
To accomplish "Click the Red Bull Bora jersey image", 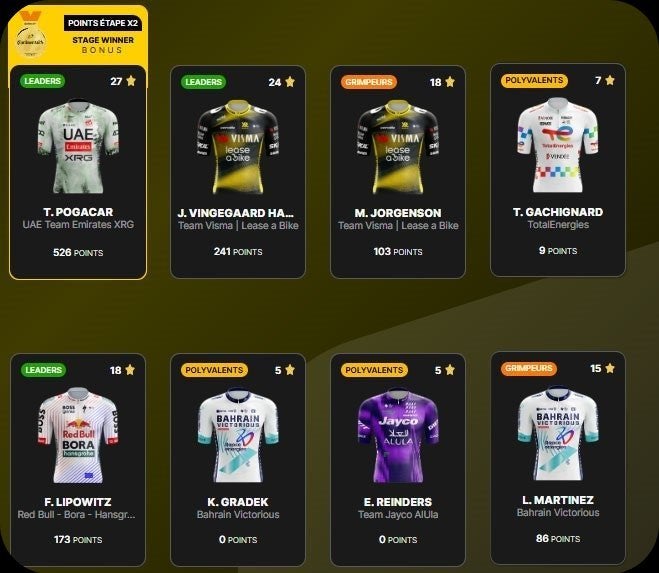I will pos(78,435).
